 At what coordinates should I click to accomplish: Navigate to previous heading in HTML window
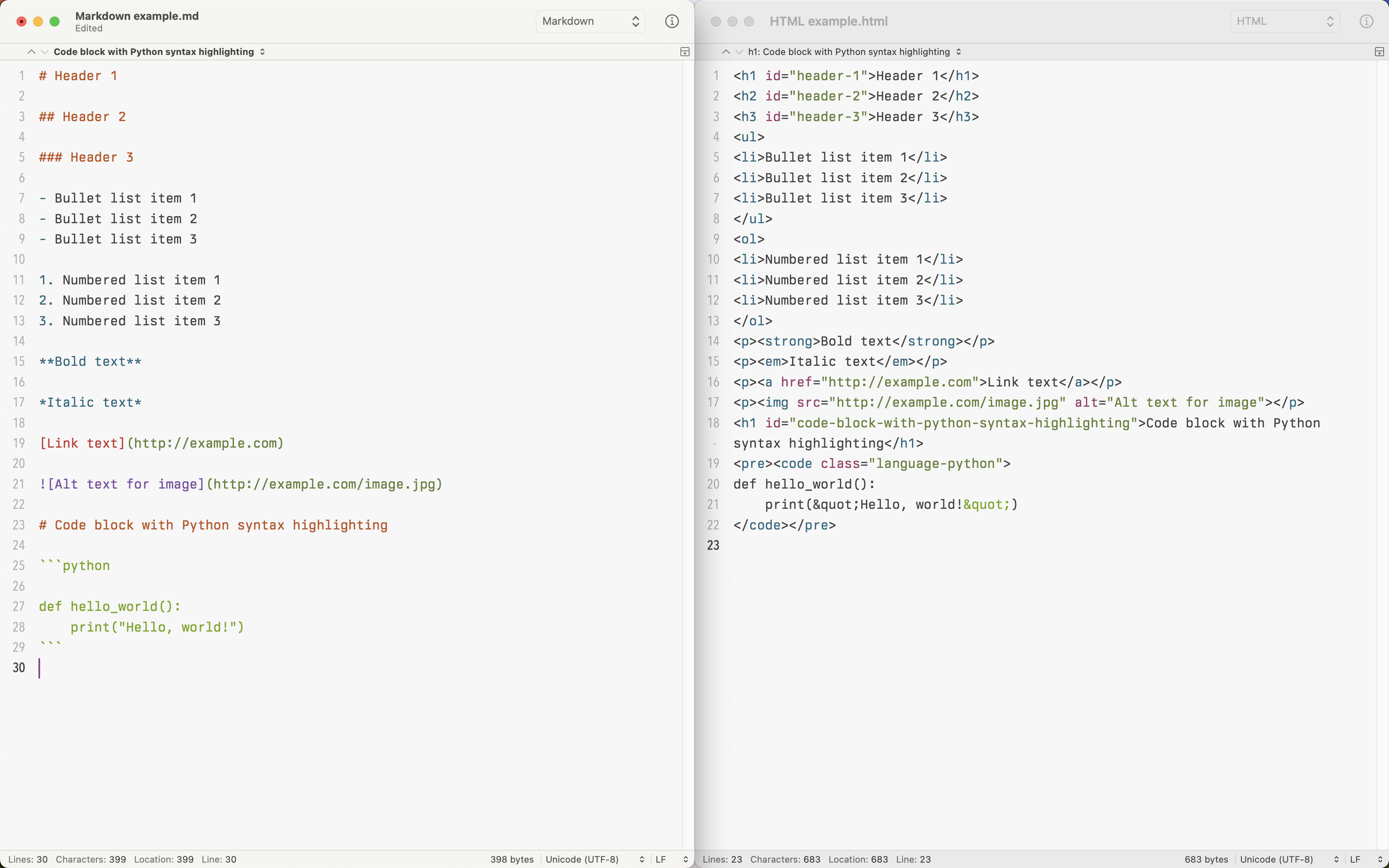725,51
